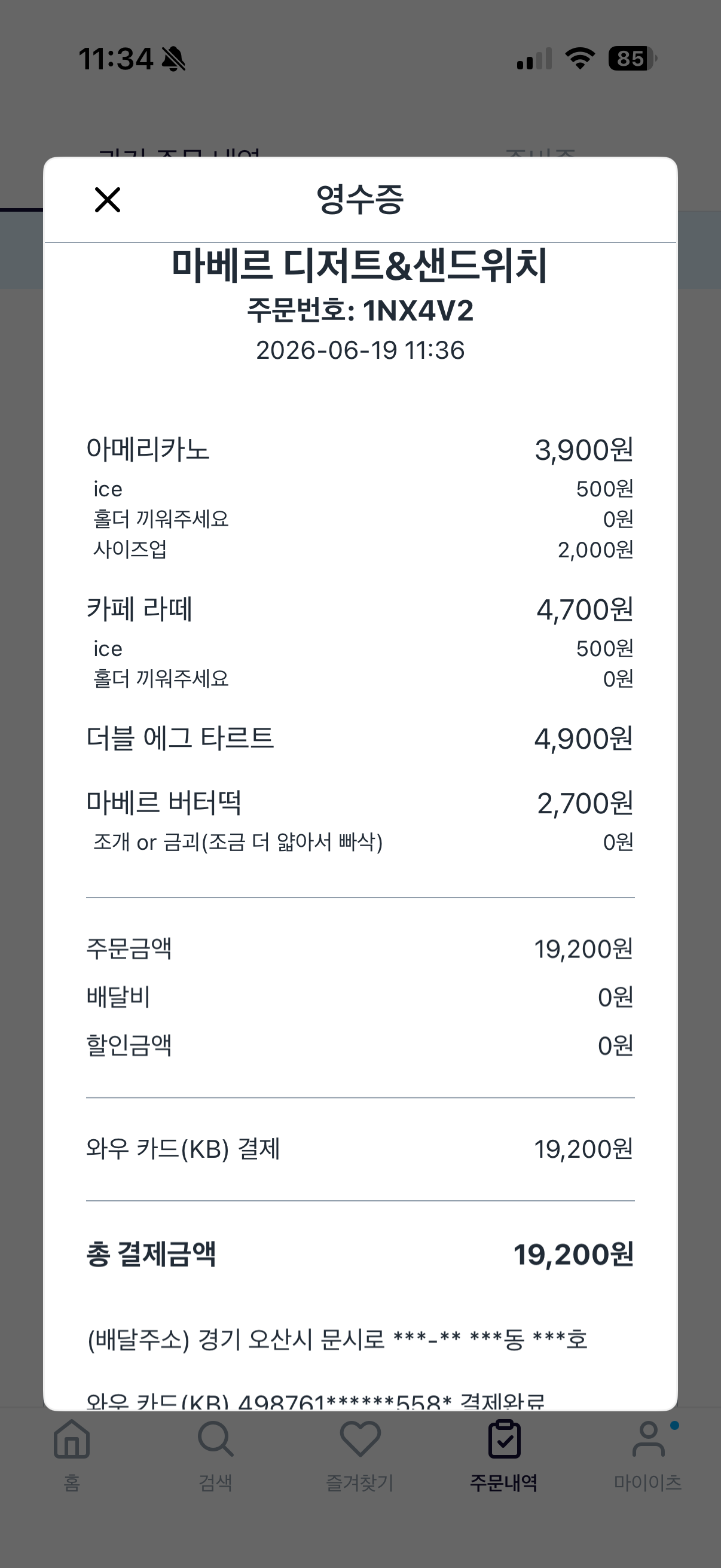This screenshot has width=721, height=1568.
Task: Tap the favorites heart icon
Action: (x=360, y=1439)
